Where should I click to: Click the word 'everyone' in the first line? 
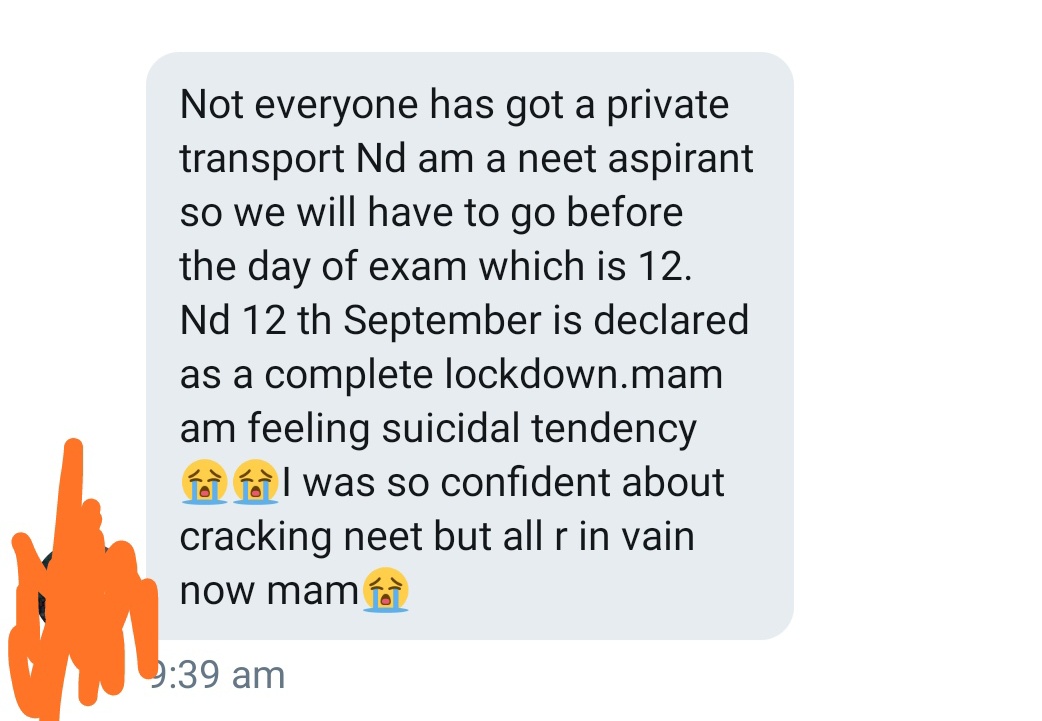pyautogui.click(x=336, y=106)
